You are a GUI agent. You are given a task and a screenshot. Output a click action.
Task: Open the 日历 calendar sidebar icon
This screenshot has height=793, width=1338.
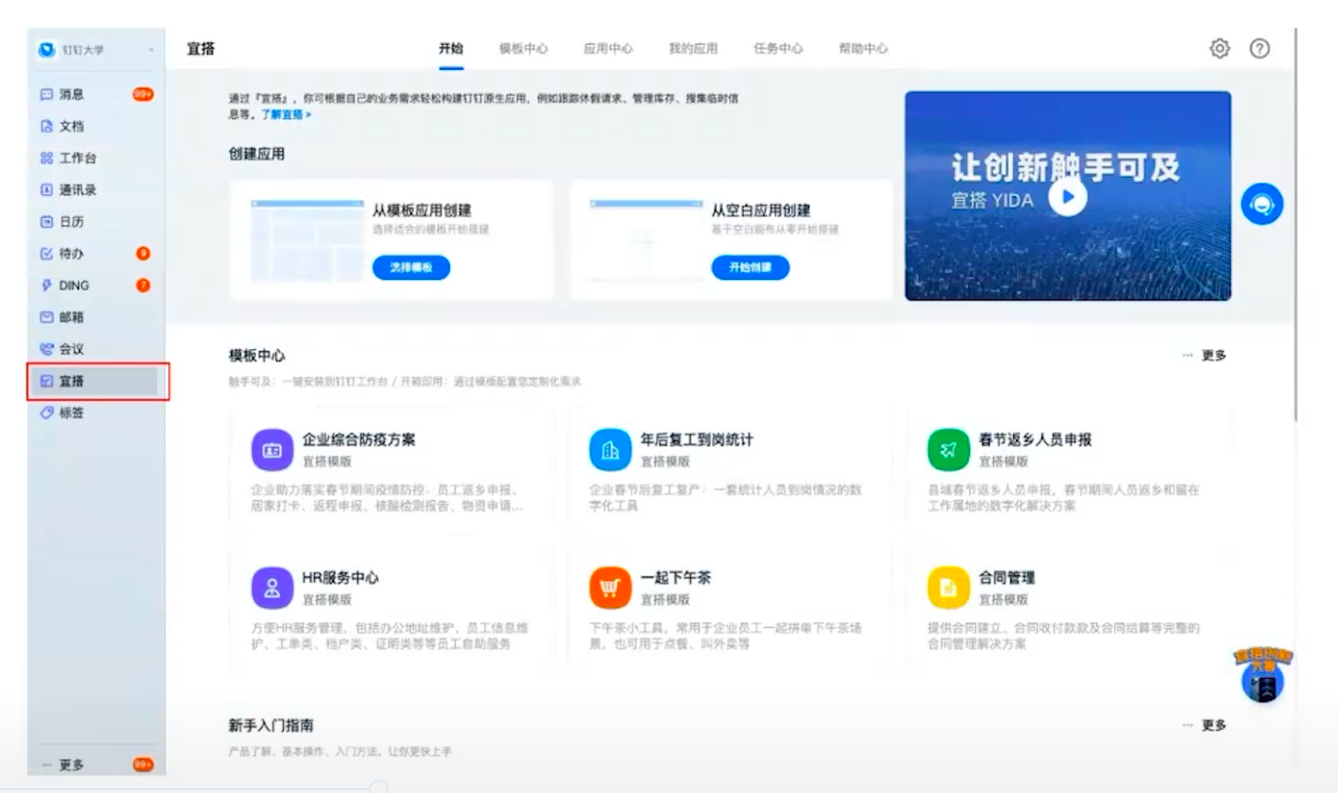pyautogui.click(x=46, y=222)
